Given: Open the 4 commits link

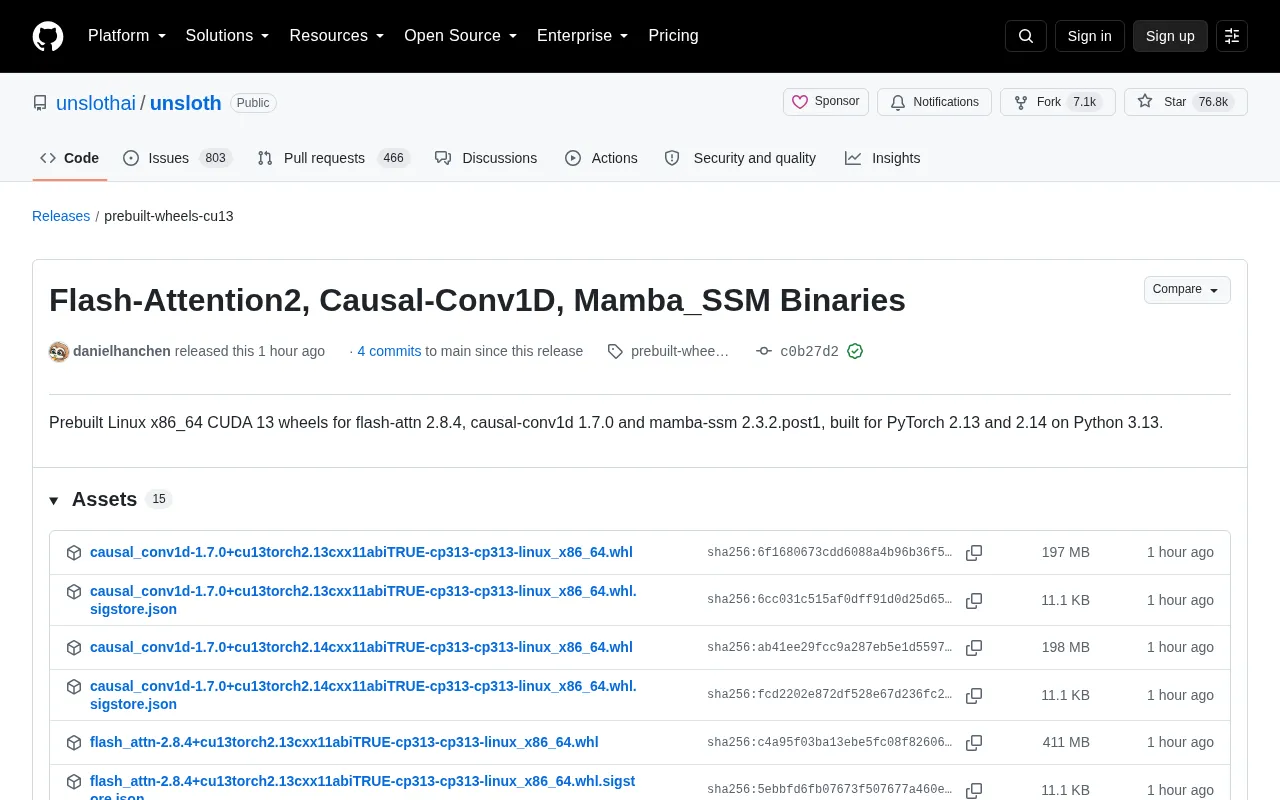Looking at the screenshot, I should point(389,351).
